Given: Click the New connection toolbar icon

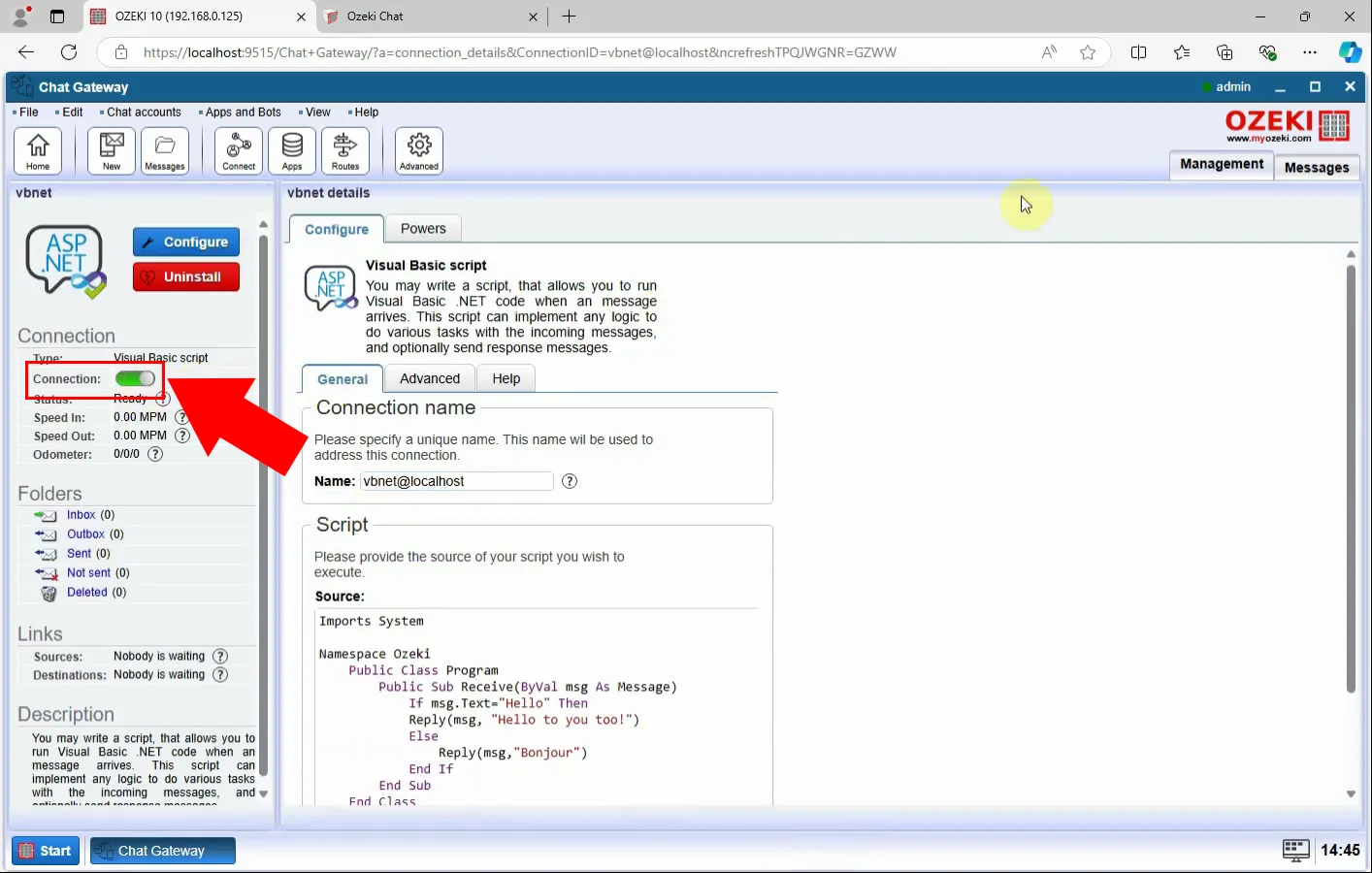Looking at the screenshot, I should 112,150.
